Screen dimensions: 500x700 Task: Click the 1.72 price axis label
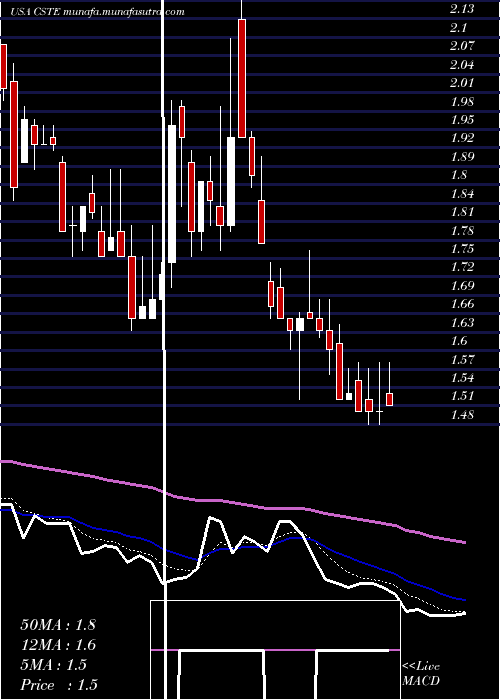pyautogui.click(x=462, y=267)
